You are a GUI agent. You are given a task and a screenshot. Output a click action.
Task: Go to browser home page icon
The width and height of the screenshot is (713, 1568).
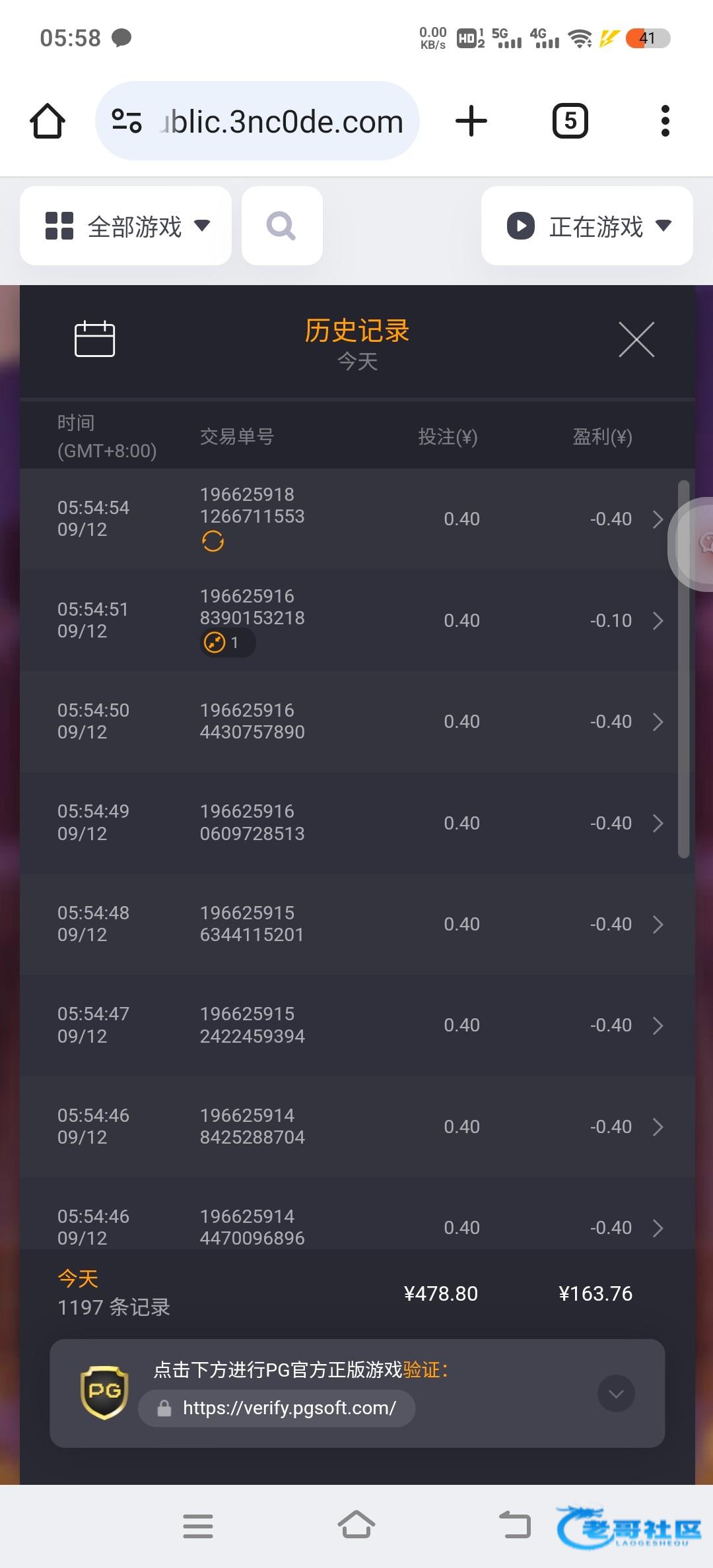[48, 121]
